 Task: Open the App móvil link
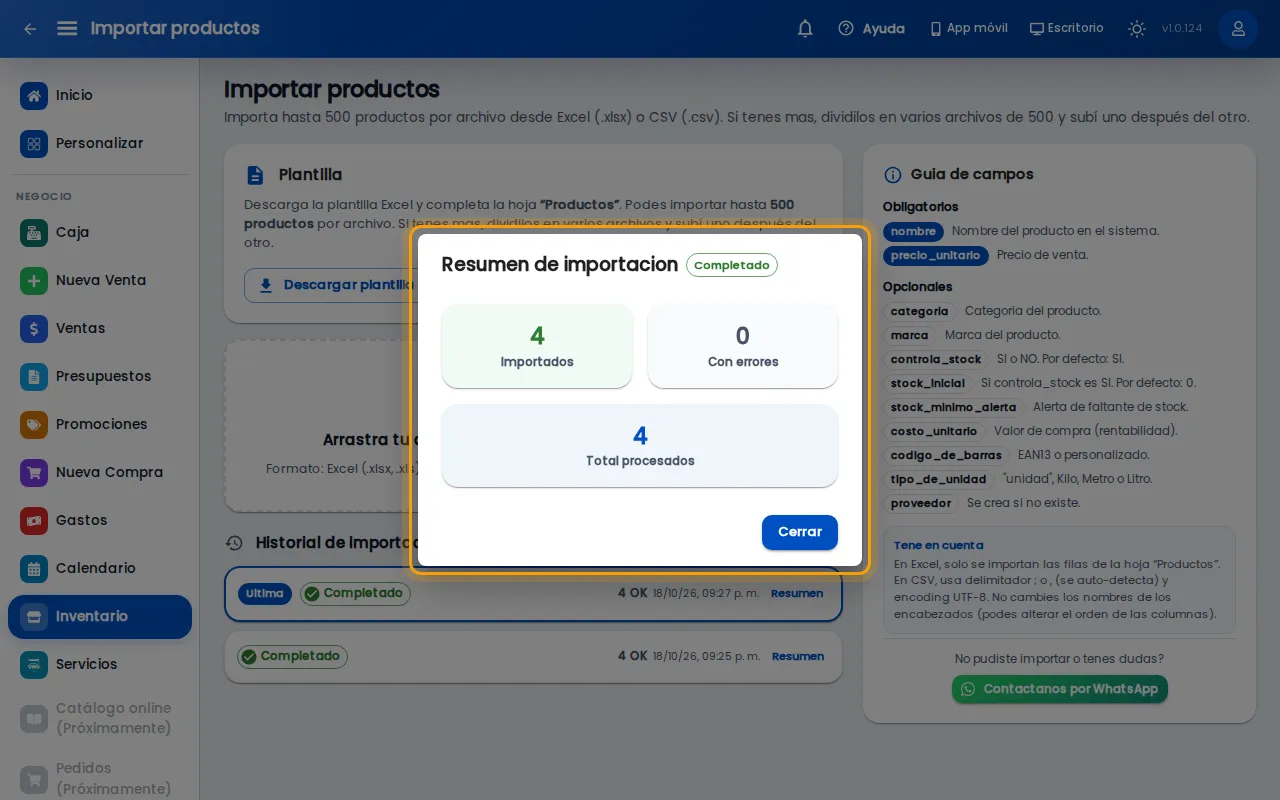click(968, 28)
